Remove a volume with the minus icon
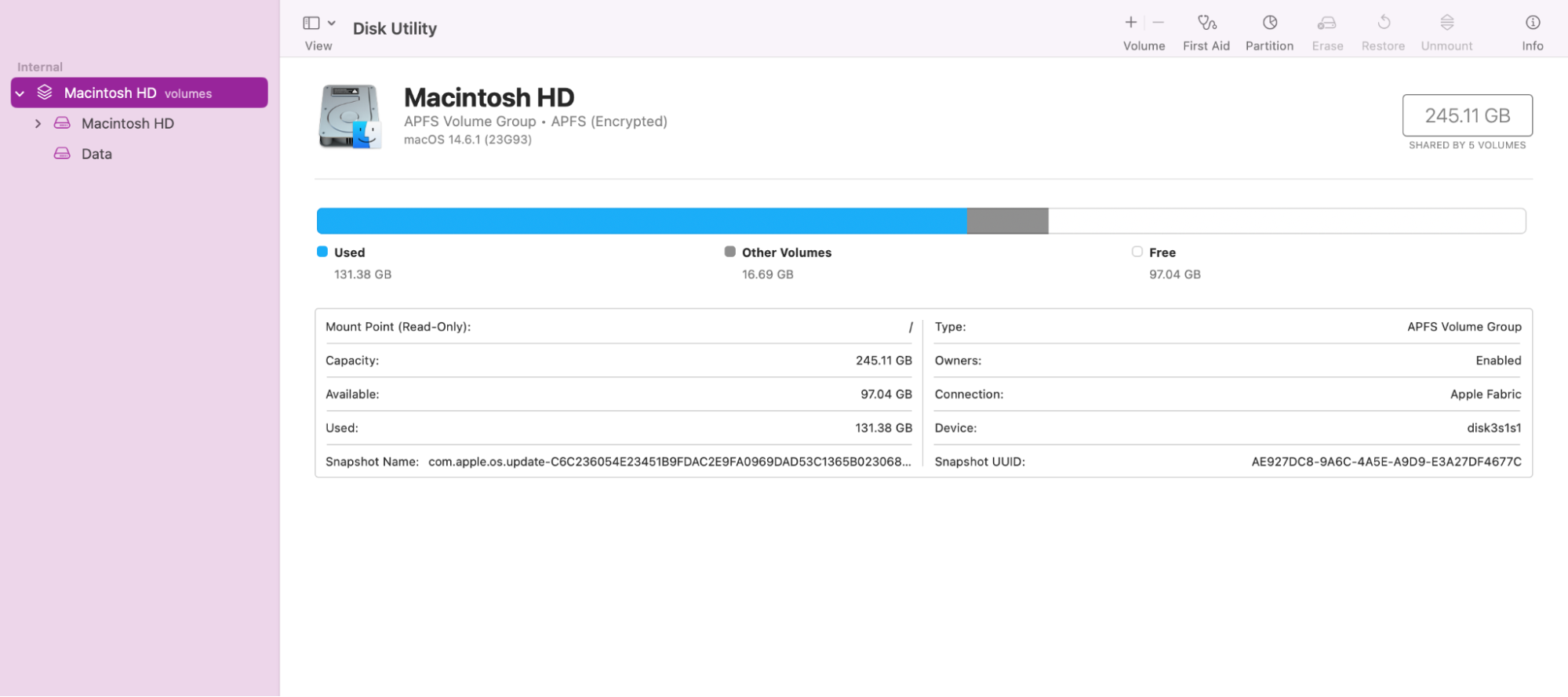This screenshot has width=1568, height=697. (1159, 22)
